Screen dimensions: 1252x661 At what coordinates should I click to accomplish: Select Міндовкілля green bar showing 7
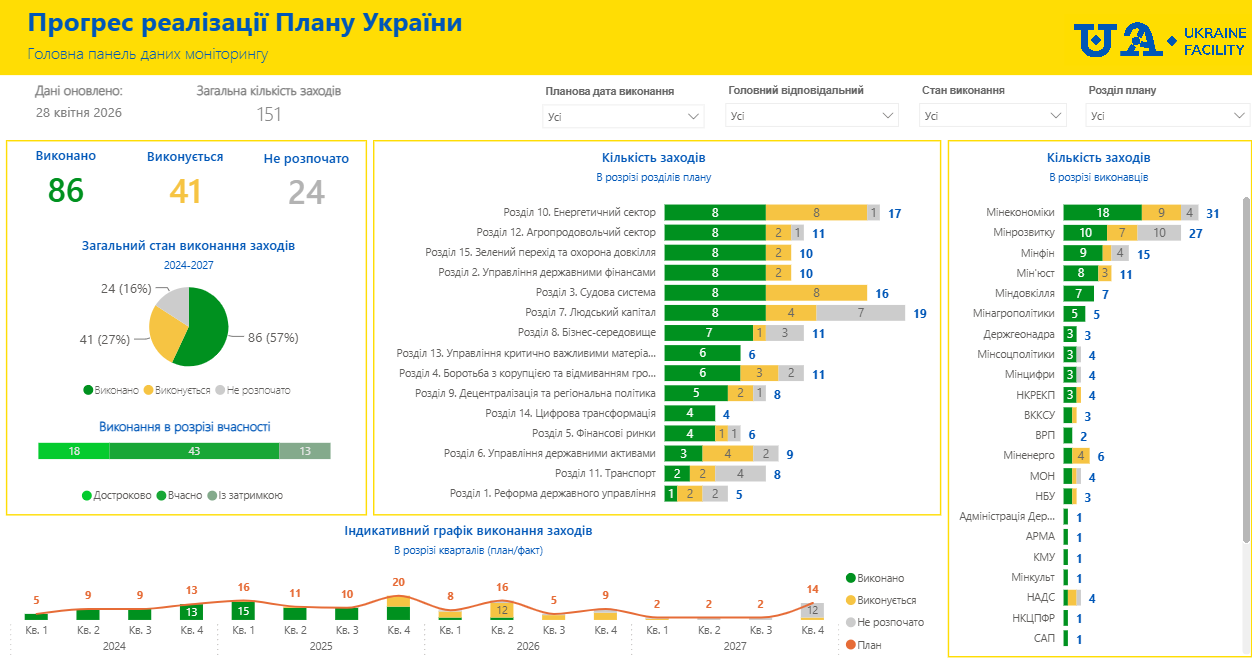(1078, 294)
